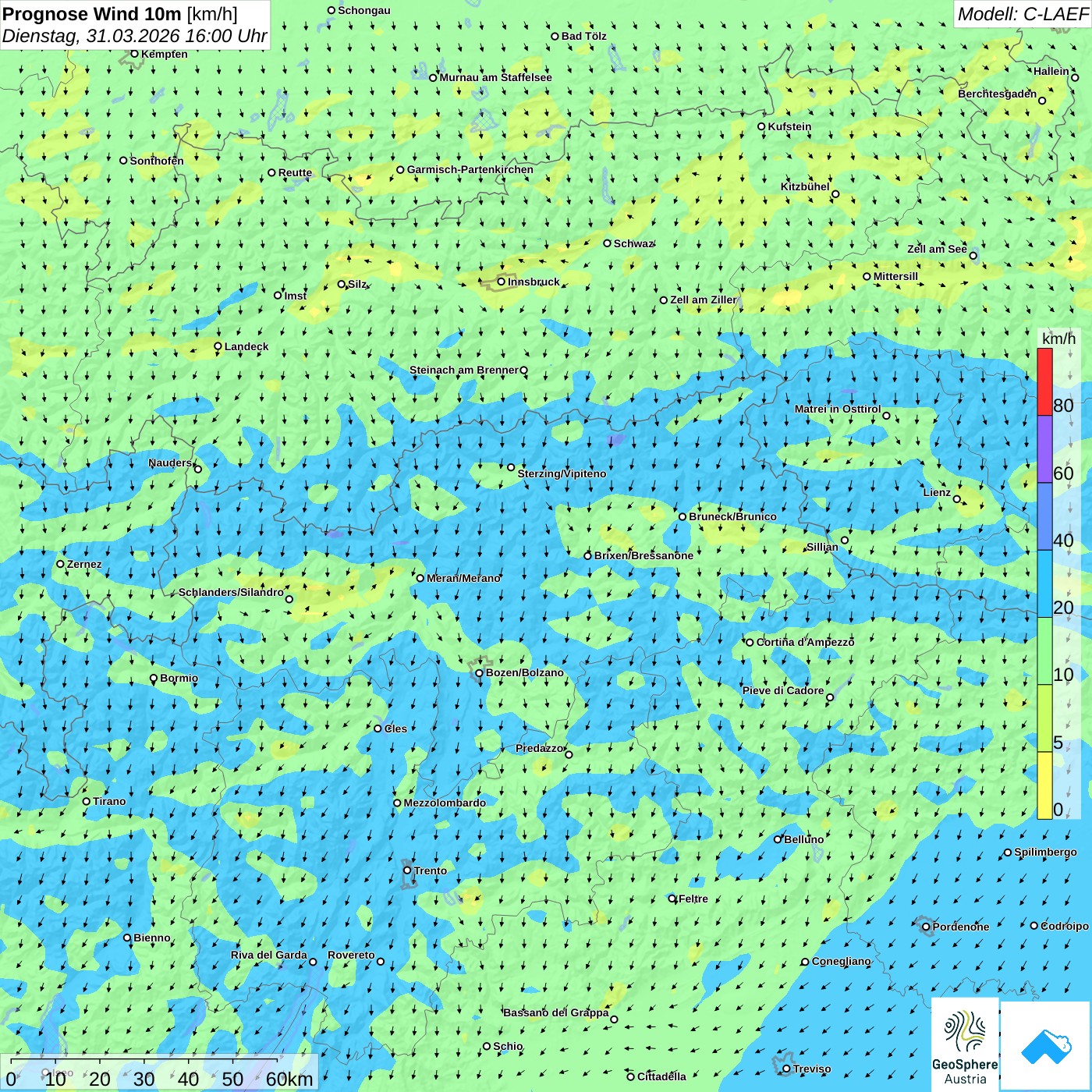This screenshot has height=1092, width=1092.
Task: Click the 'Pieve di Cadore' label
Action: [783, 690]
